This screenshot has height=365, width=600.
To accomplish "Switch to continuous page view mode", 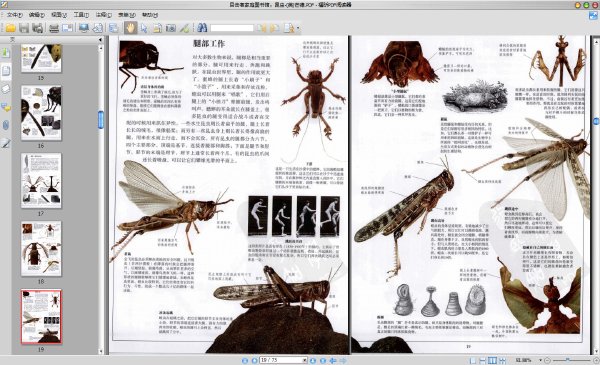I will 483,360.
